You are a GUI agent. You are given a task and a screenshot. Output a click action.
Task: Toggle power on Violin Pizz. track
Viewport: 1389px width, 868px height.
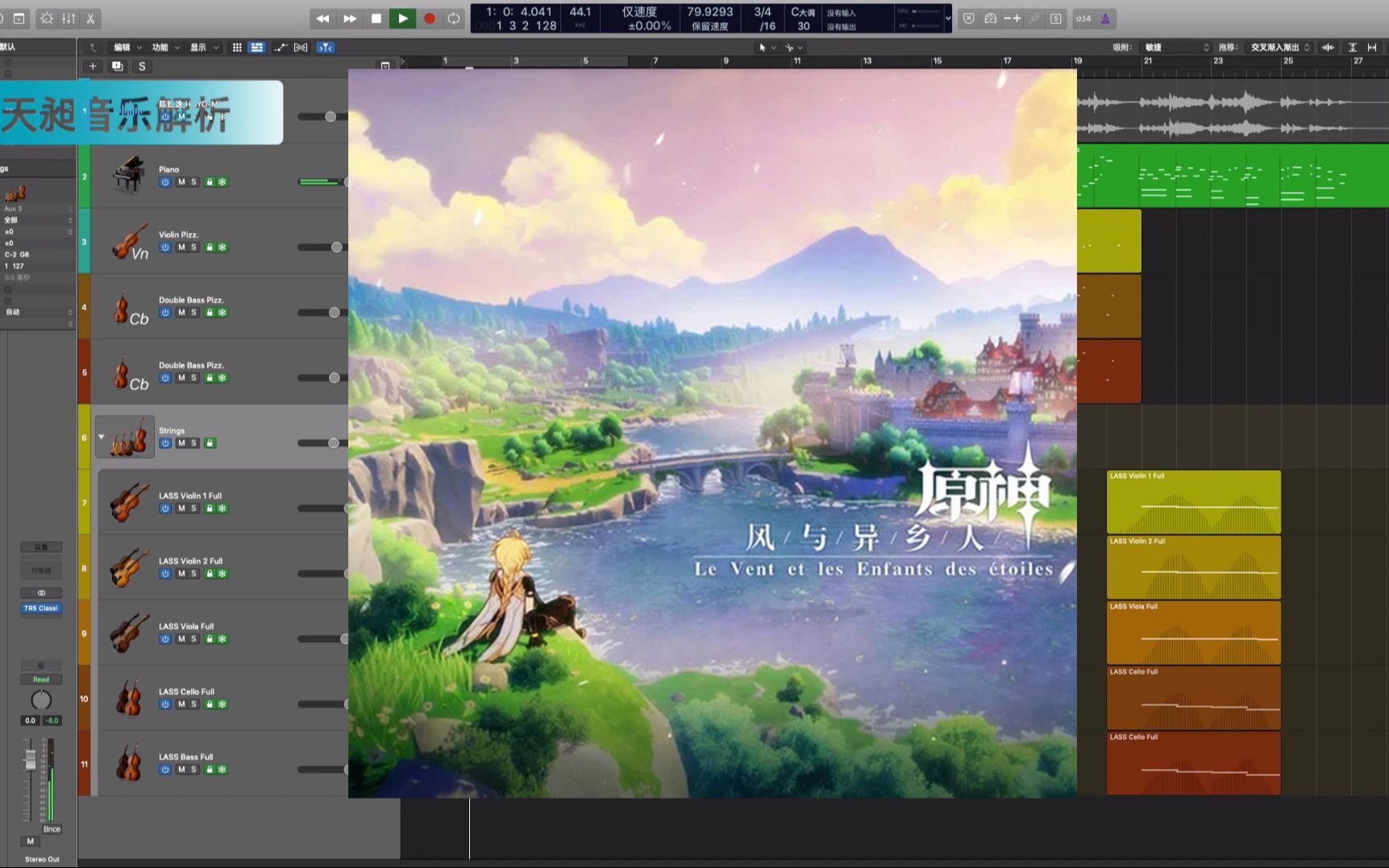pyautogui.click(x=165, y=247)
